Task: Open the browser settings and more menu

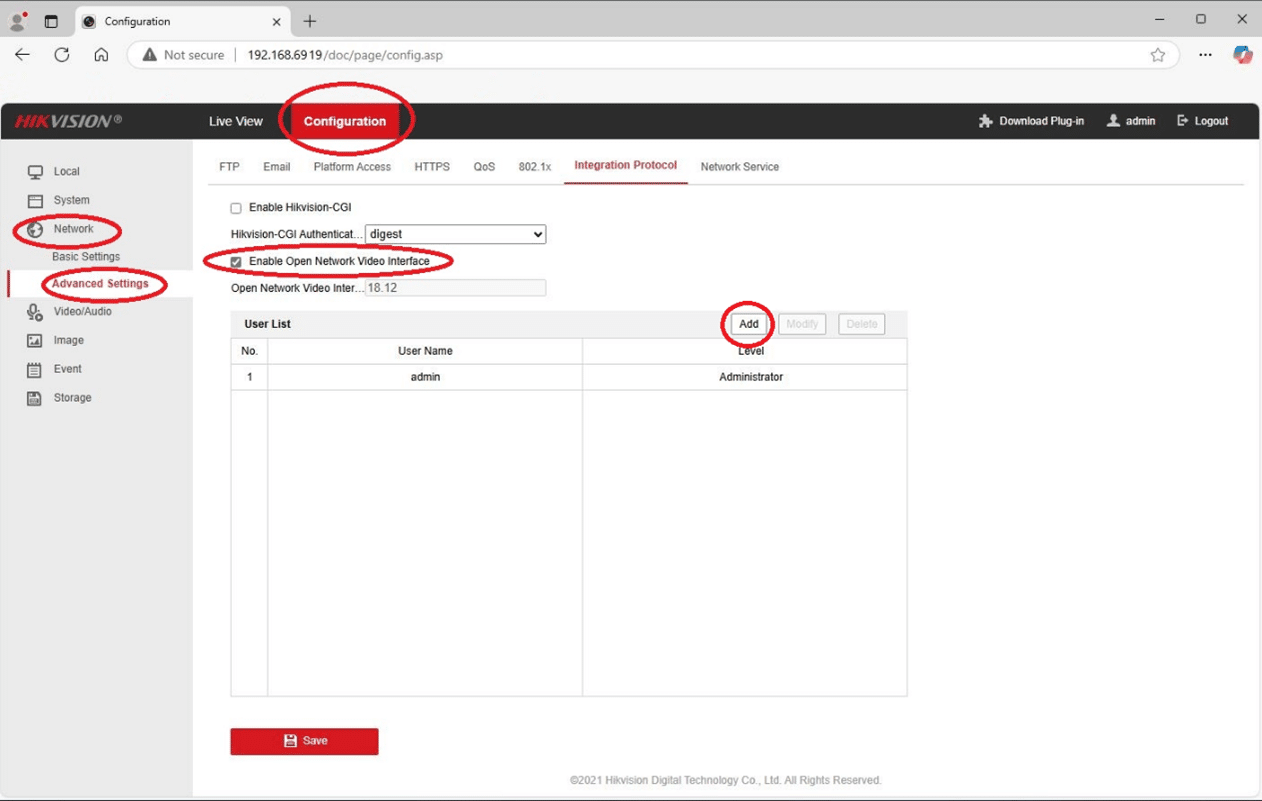Action: pos(1205,55)
